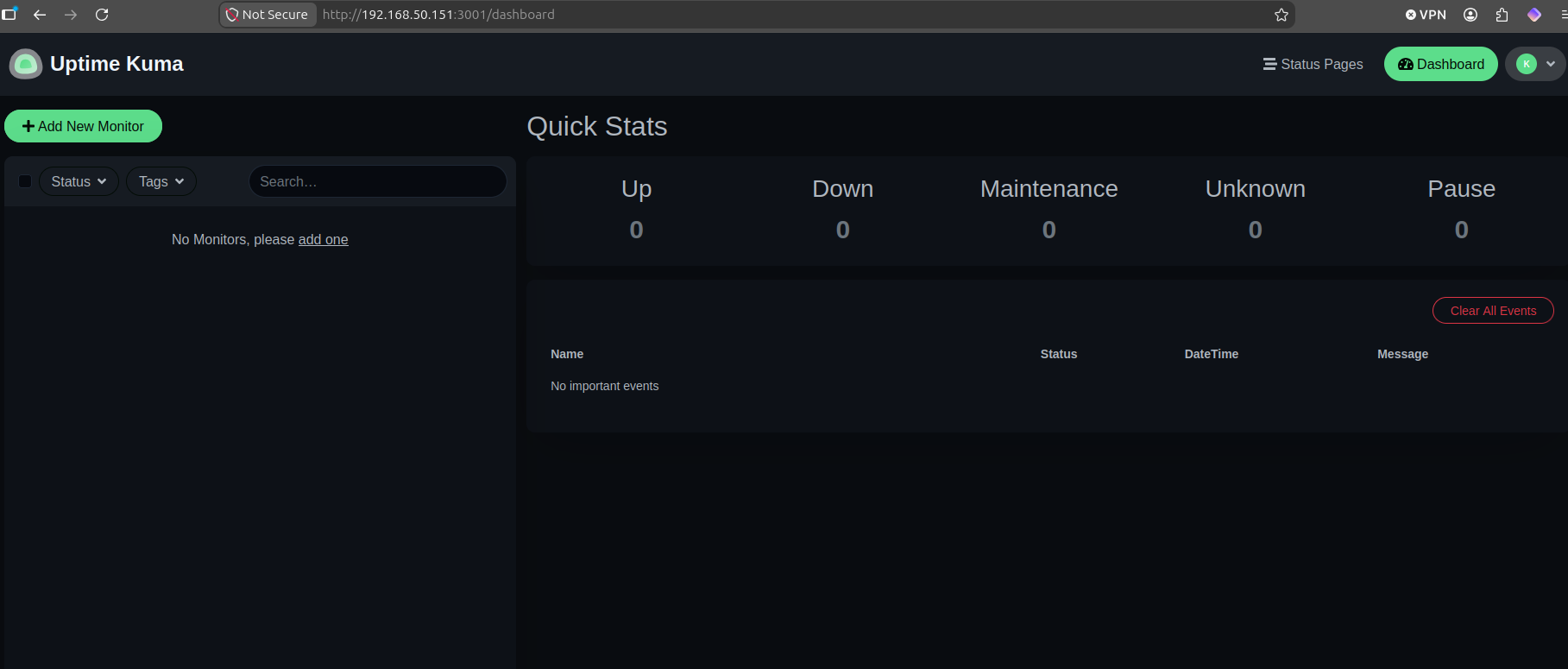This screenshot has height=669, width=1568.
Task: Go to the Dashboard tab
Action: coord(1441,64)
